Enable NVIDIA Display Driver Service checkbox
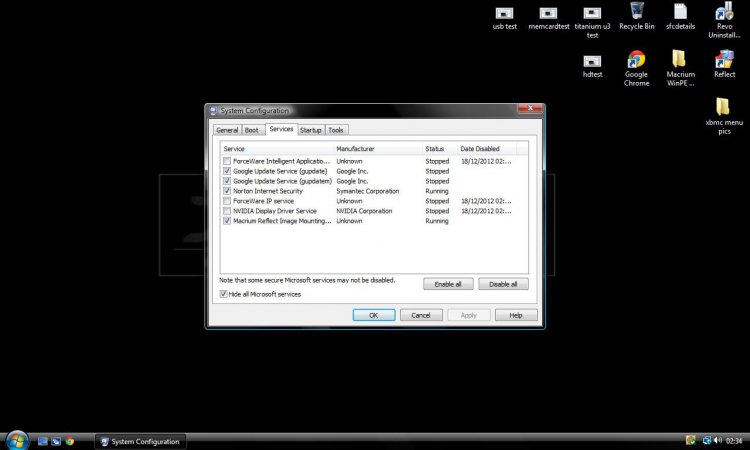Viewport: 750px width, 450px height. click(x=227, y=211)
